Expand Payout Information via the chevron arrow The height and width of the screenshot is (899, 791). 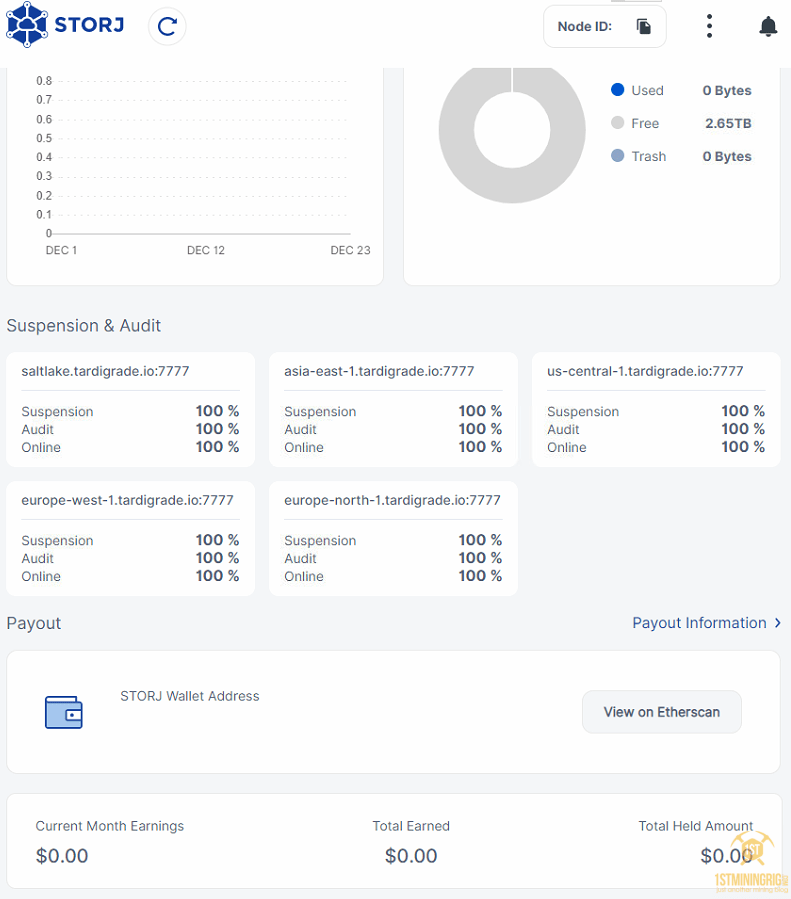point(777,623)
